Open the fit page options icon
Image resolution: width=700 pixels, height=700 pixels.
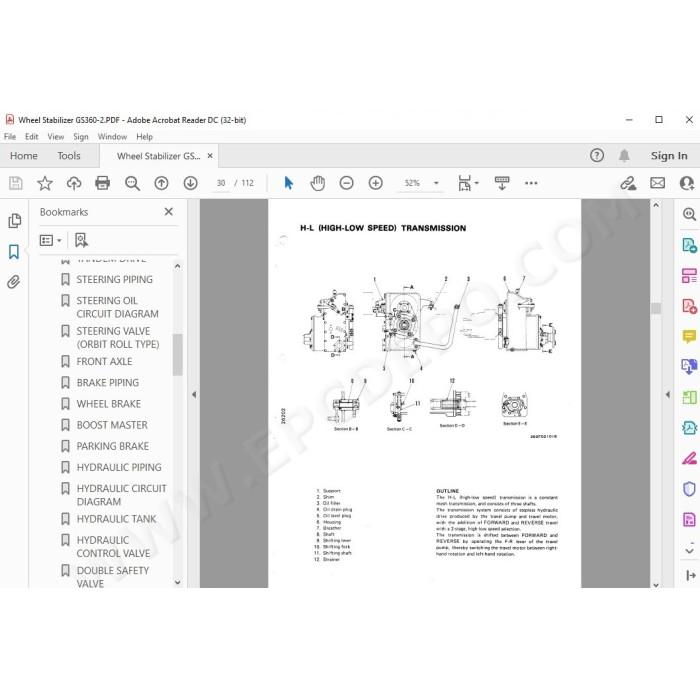click(465, 183)
